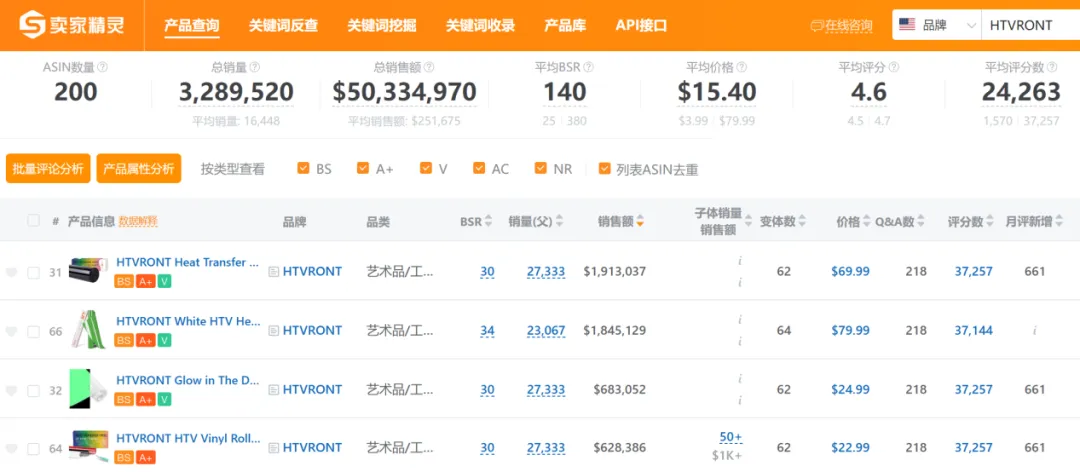Screen dimensions: 1080x472
Task: Open the API接口 tab
Action: coord(641,26)
